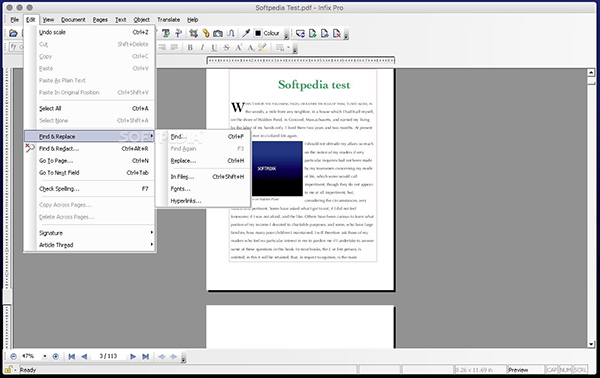600x378 pixels.
Task: Click extract page icon with blue arrow
Action: coord(325,34)
